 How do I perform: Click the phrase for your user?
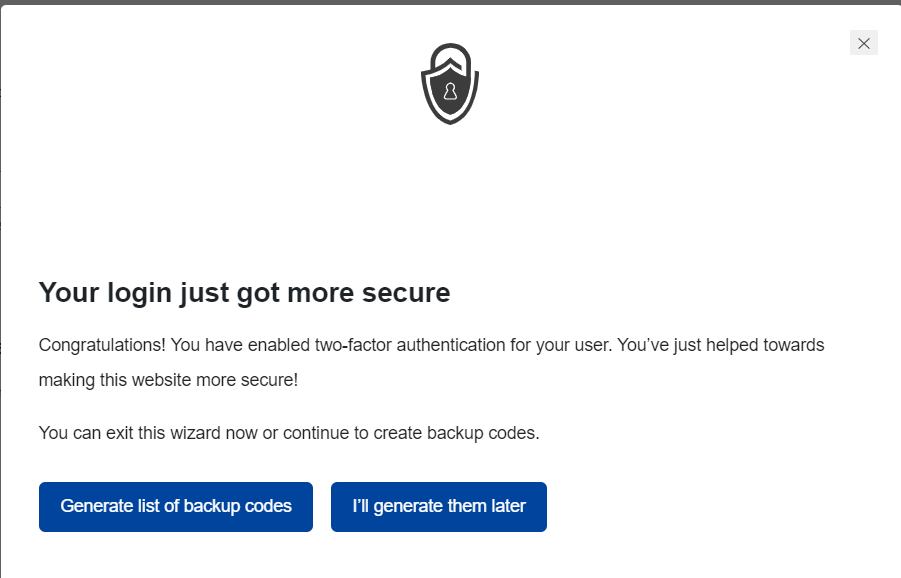tap(561, 345)
